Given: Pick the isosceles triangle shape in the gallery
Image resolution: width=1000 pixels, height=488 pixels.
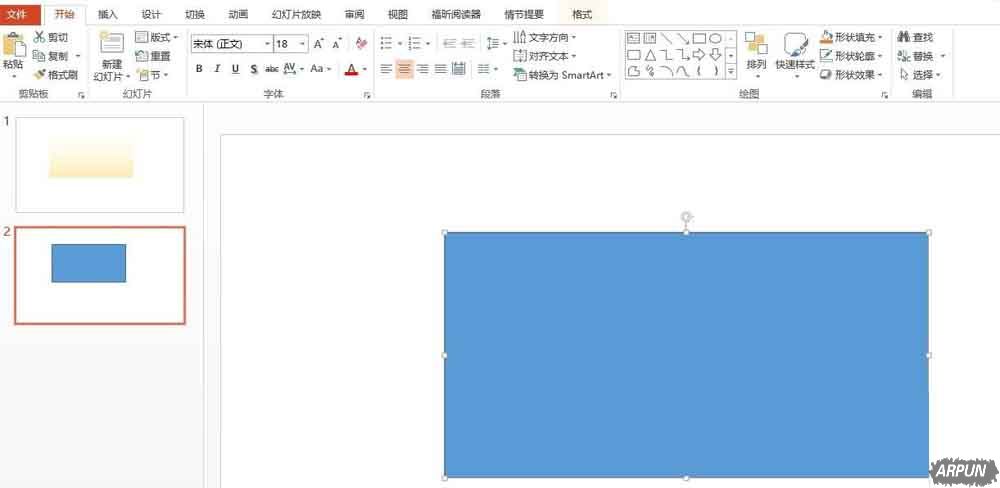Looking at the screenshot, I should pyautogui.click(x=650, y=55).
